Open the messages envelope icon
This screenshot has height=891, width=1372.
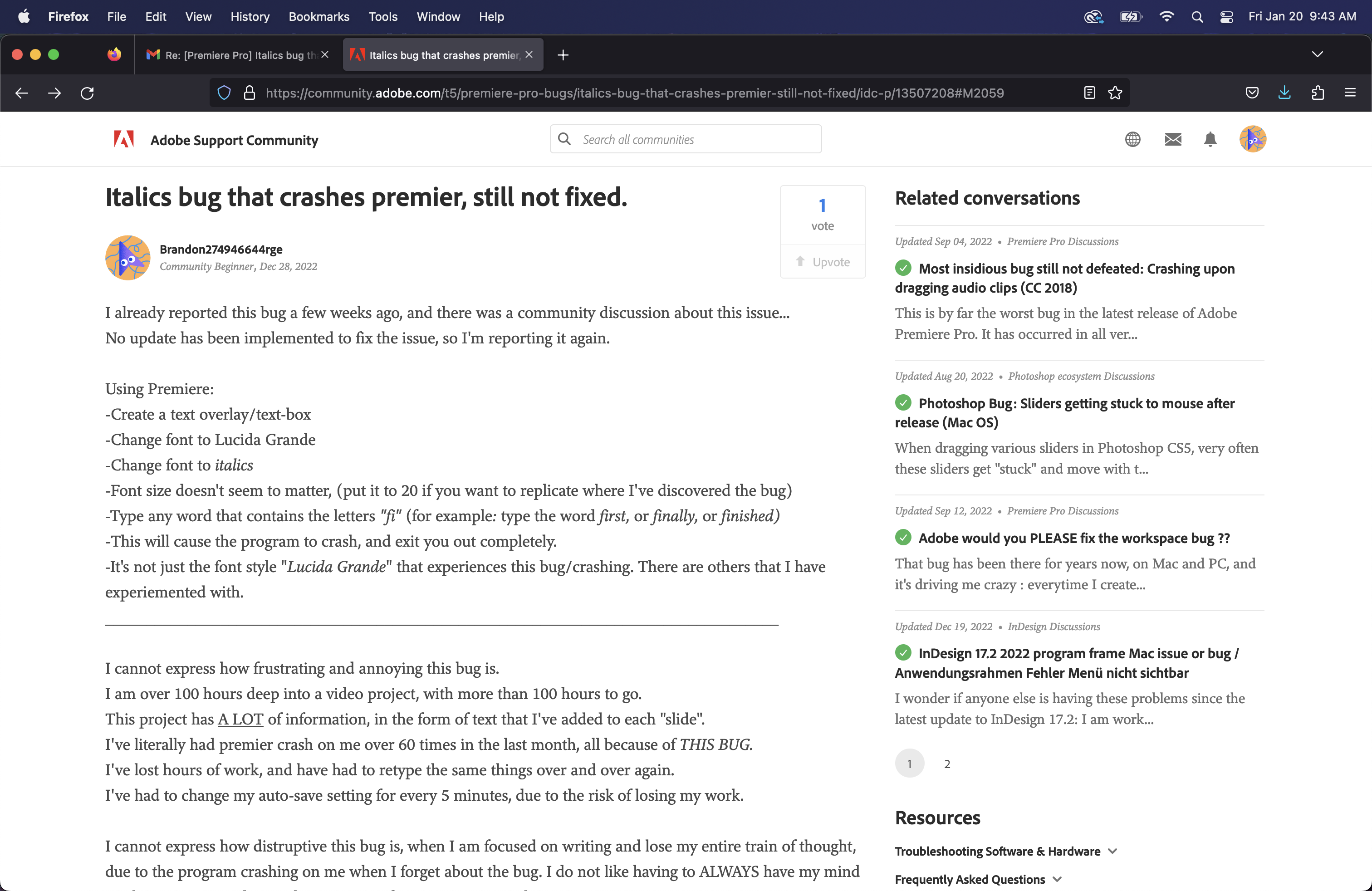click(1172, 139)
